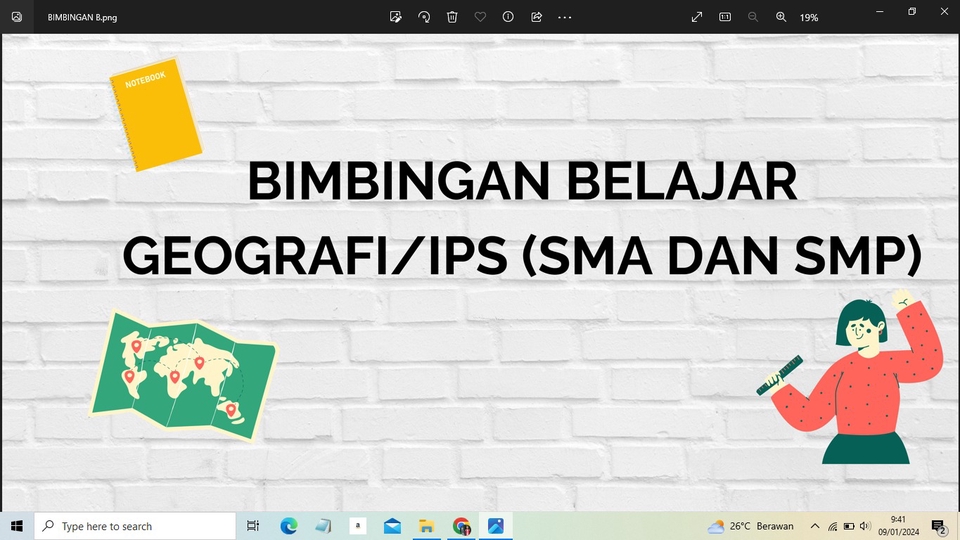Add image to favorites with heart icon

pyautogui.click(x=480, y=17)
